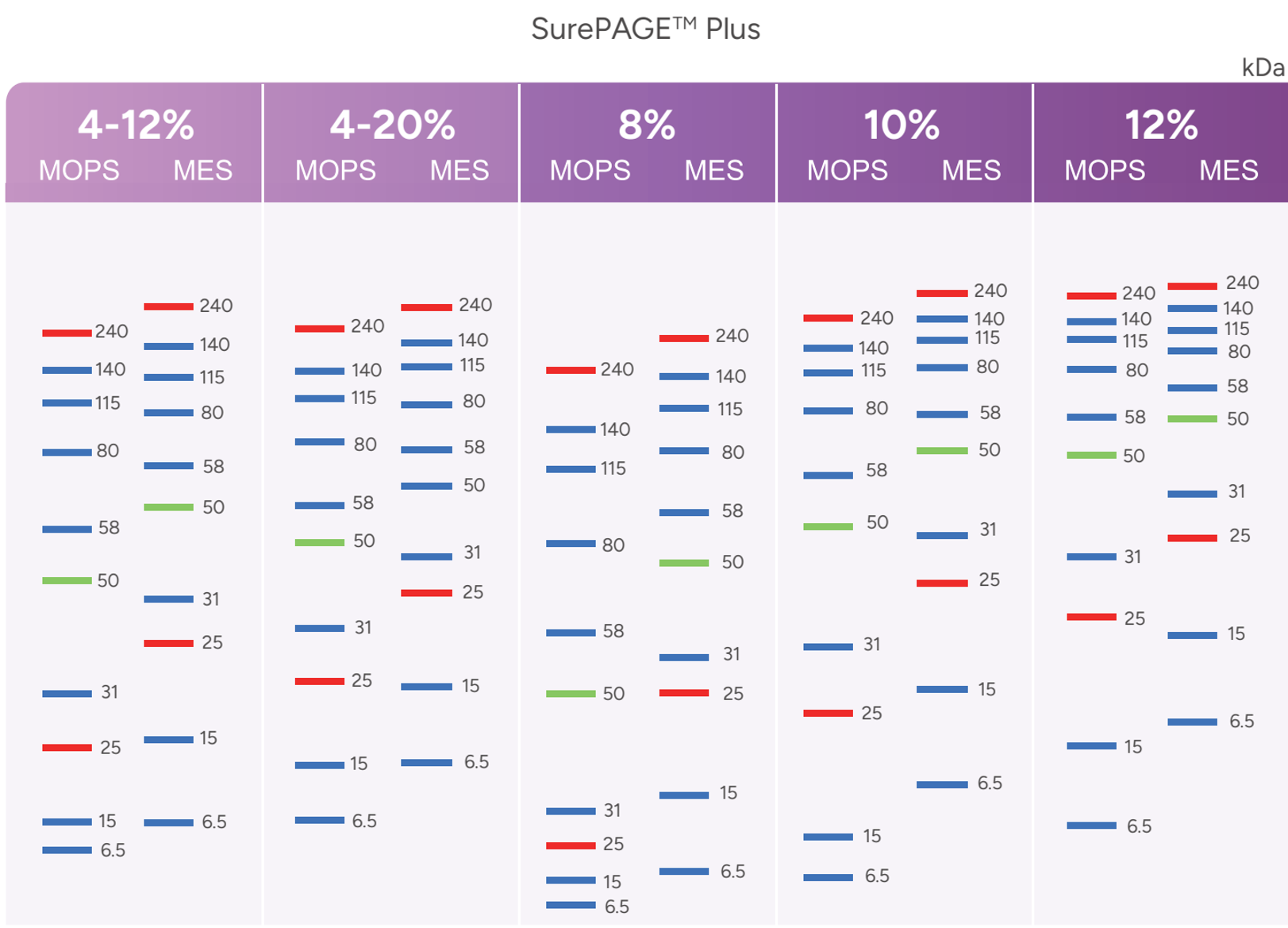1288x928 pixels.
Task: Click the 50 label in 4-20% MES lane
Action: [x=474, y=485]
